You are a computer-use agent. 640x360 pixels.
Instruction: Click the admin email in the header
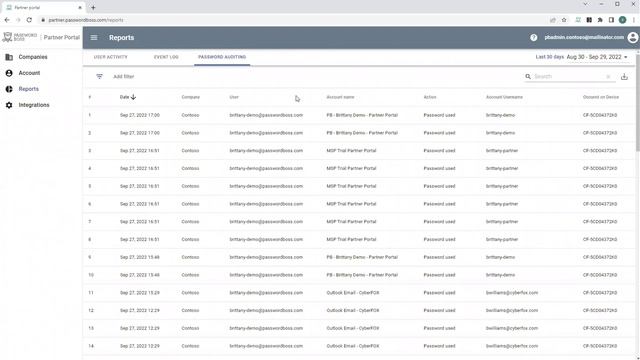click(584, 37)
